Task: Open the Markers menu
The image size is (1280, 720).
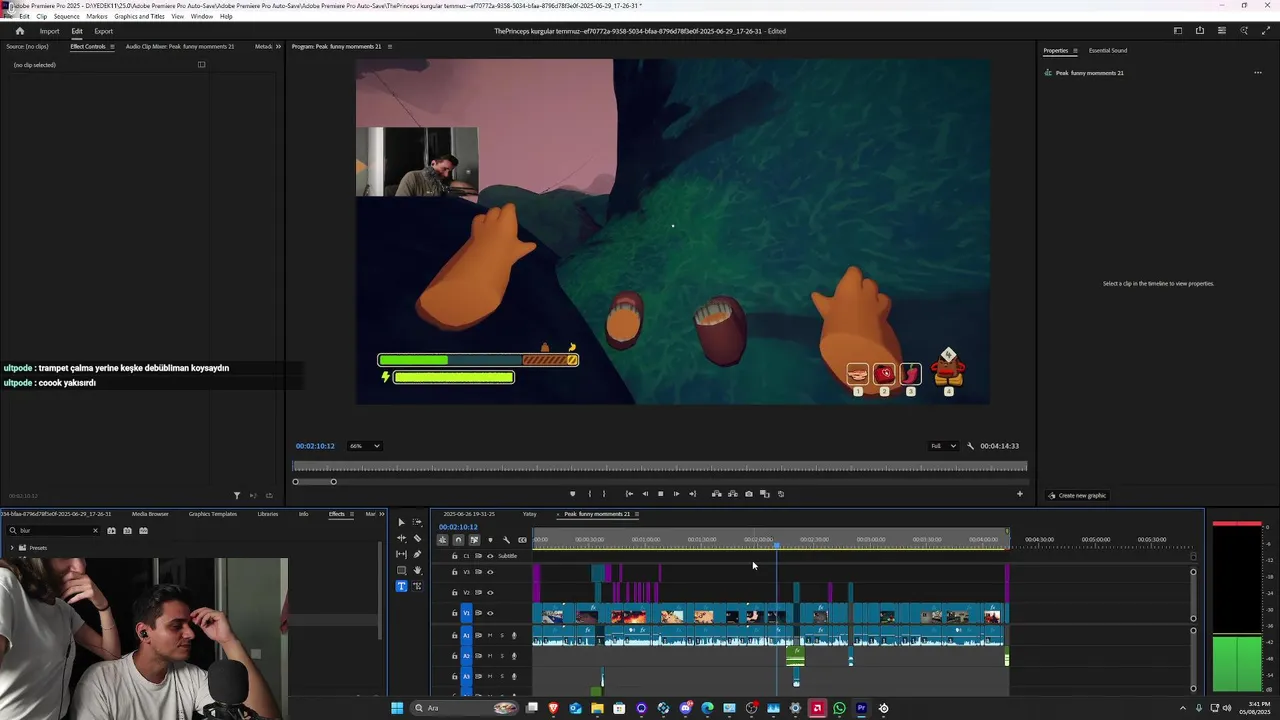Action: click(97, 17)
